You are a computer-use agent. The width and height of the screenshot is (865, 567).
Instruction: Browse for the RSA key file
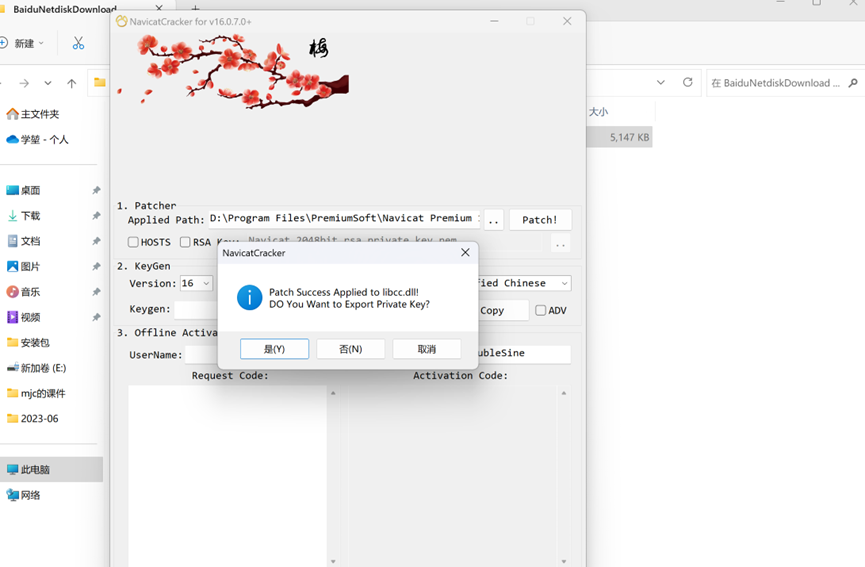coord(560,243)
